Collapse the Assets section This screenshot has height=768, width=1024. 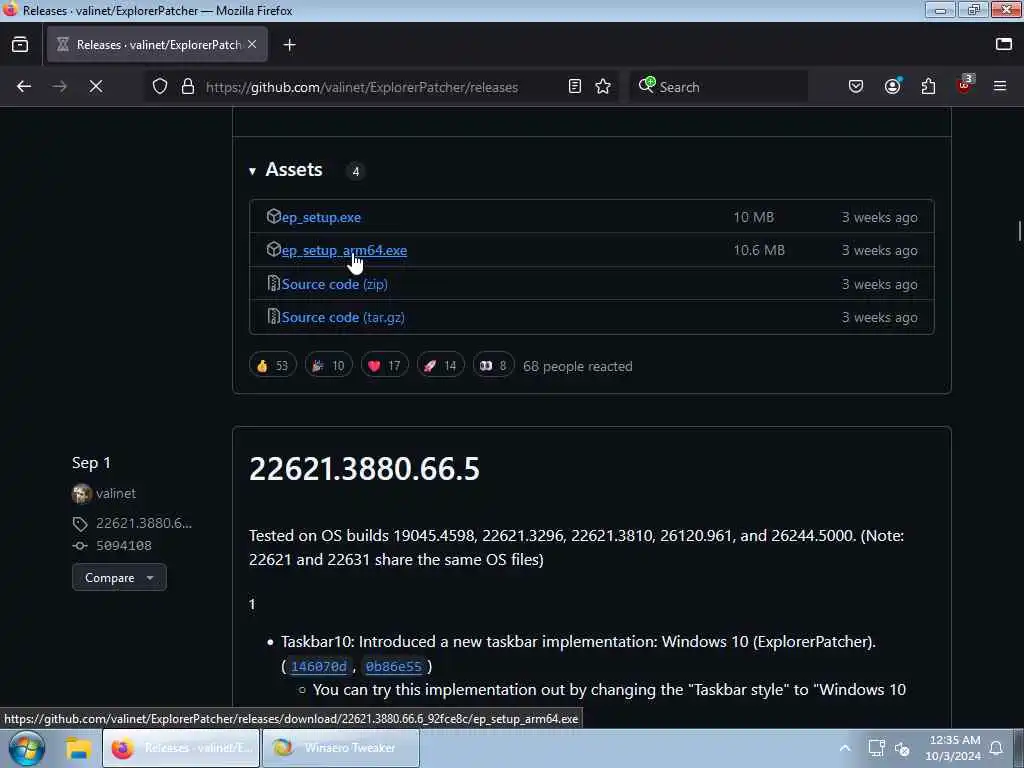(286, 170)
